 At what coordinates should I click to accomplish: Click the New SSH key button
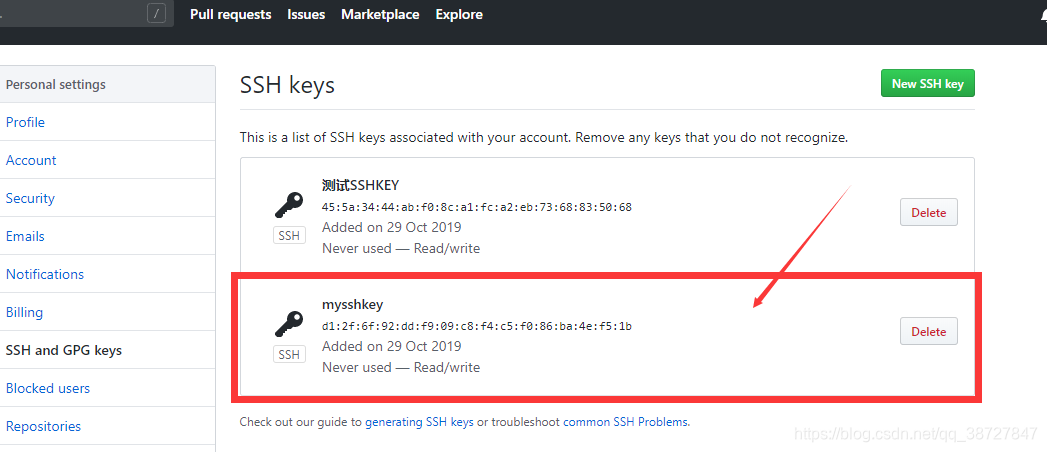tap(927, 84)
